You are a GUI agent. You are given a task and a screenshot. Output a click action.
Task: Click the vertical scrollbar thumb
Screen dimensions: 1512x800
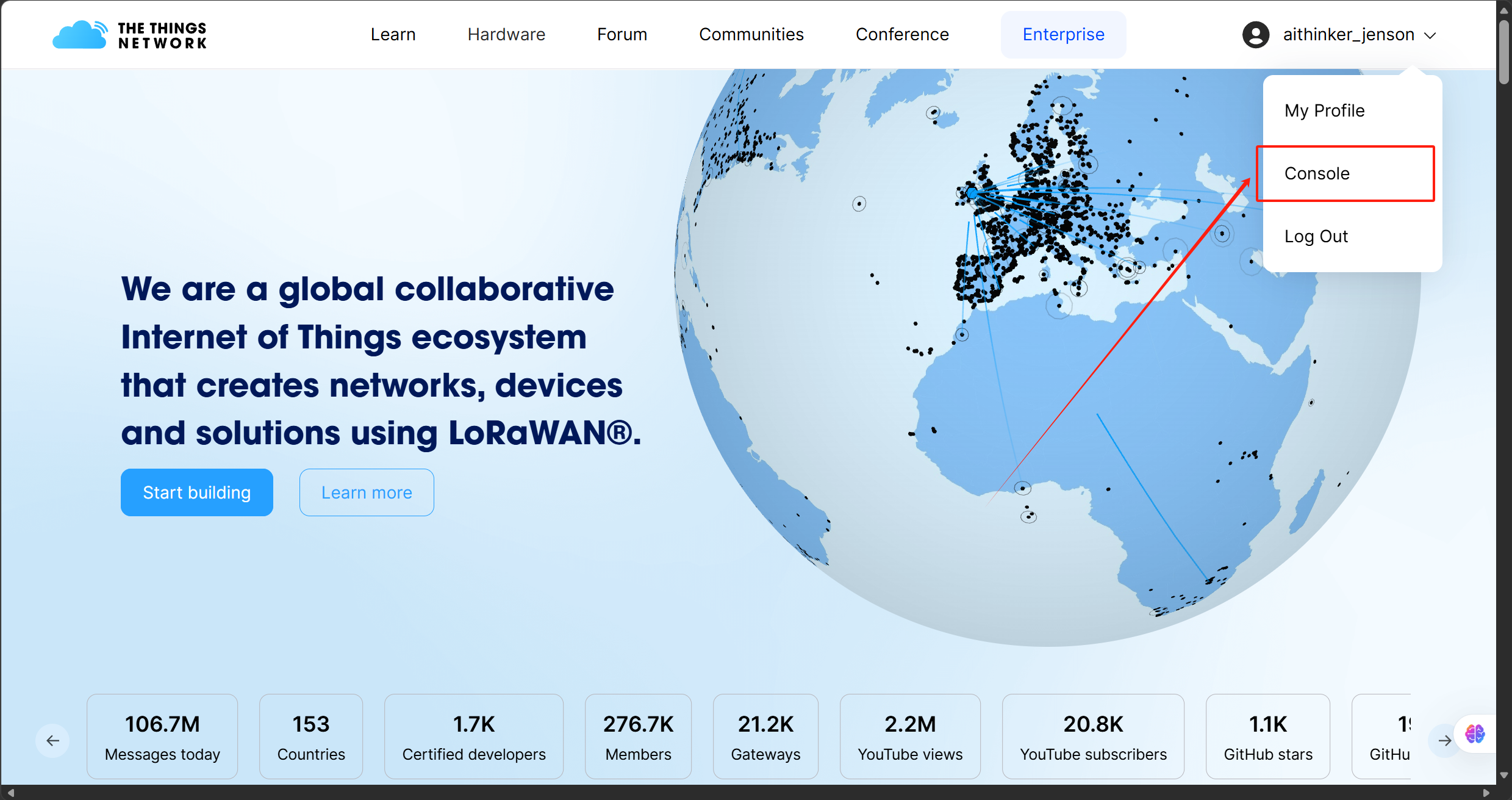click(1504, 52)
